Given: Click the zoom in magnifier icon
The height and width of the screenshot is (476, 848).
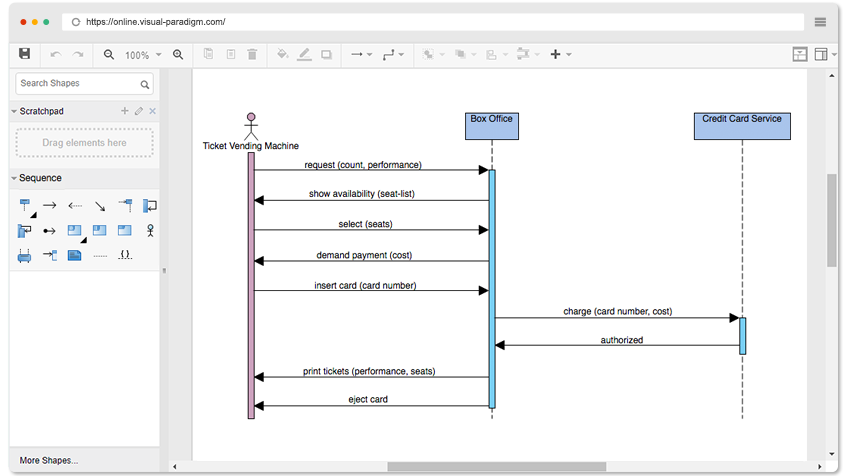Looking at the screenshot, I should tap(178, 54).
